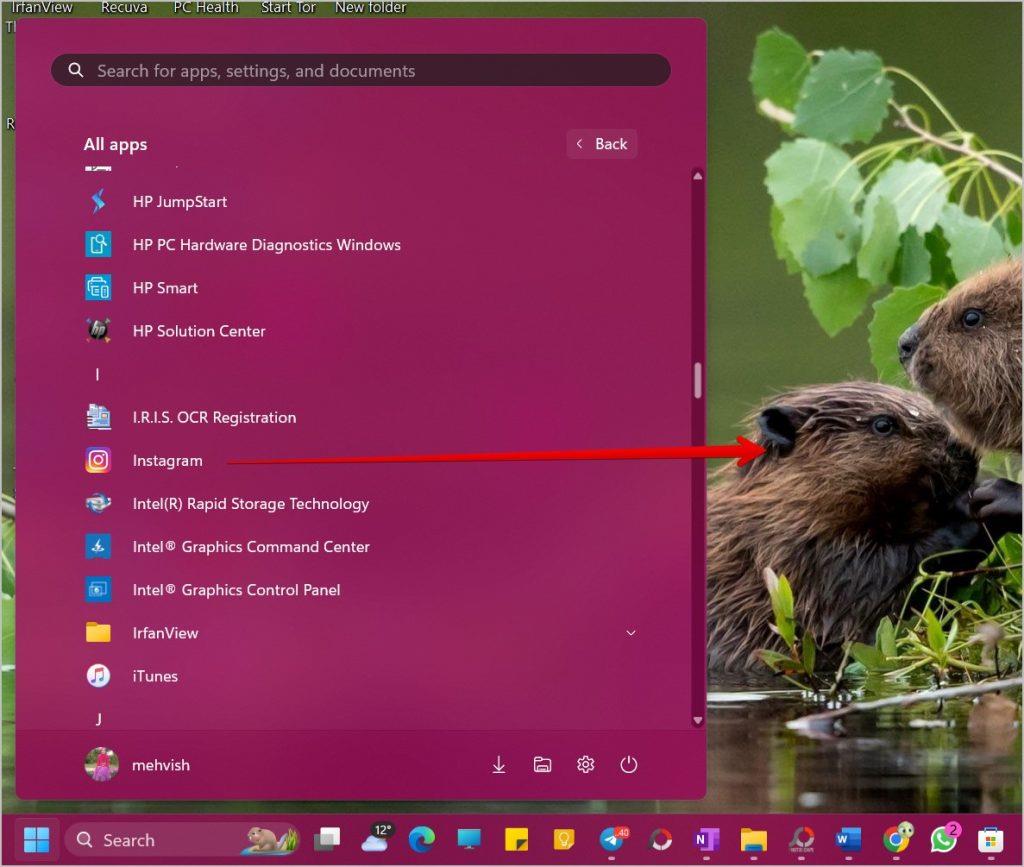Open Task View on the taskbar
1024x867 pixels.
point(327,840)
